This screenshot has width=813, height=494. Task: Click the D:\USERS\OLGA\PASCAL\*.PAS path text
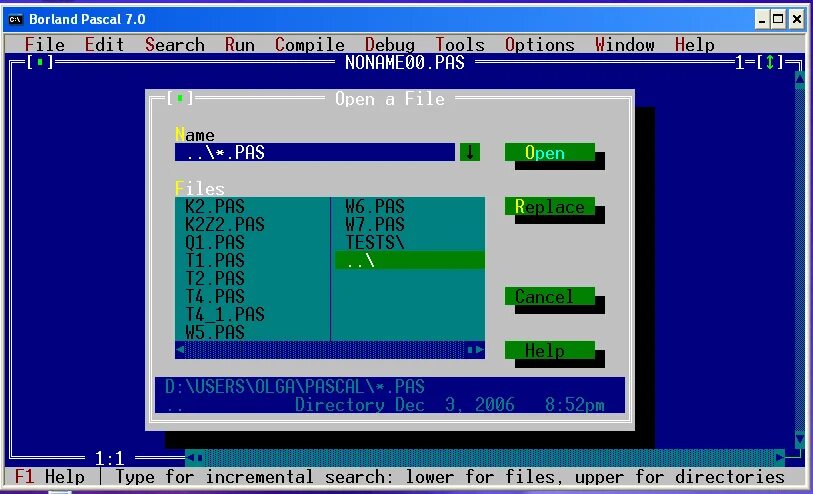295,386
